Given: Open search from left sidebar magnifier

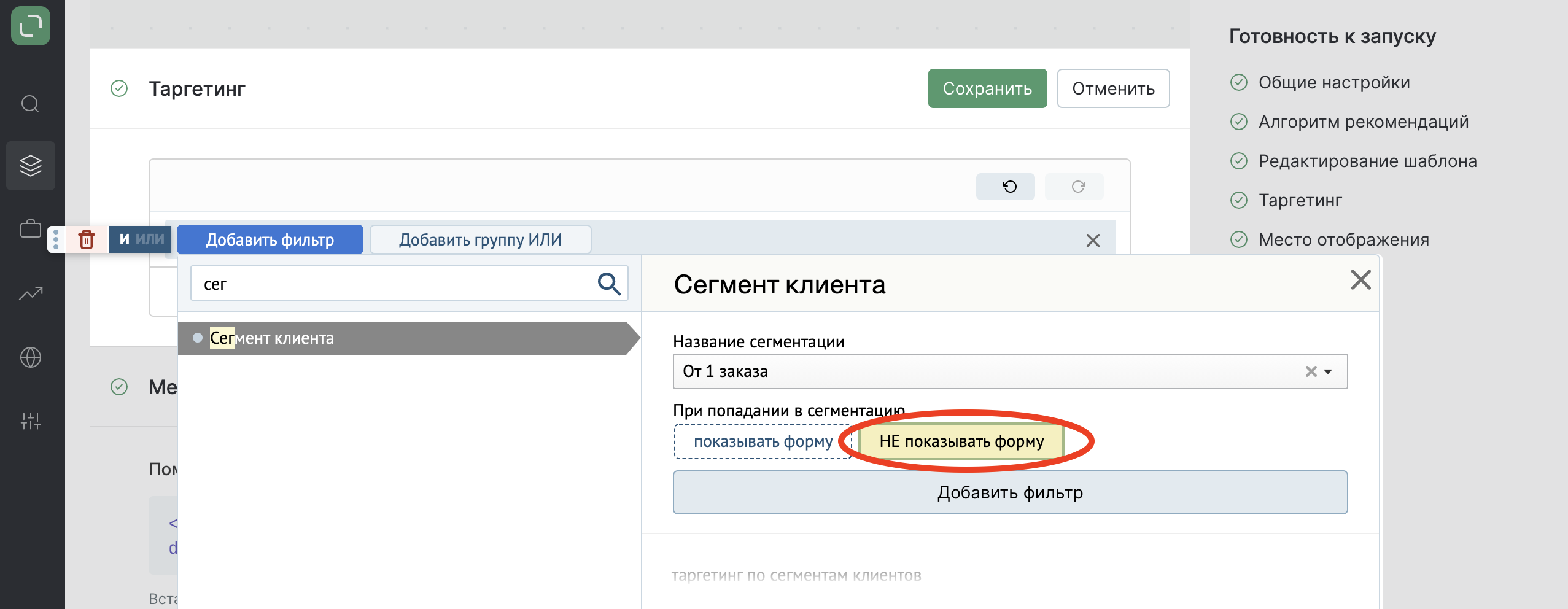Looking at the screenshot, I should [30, 103].
